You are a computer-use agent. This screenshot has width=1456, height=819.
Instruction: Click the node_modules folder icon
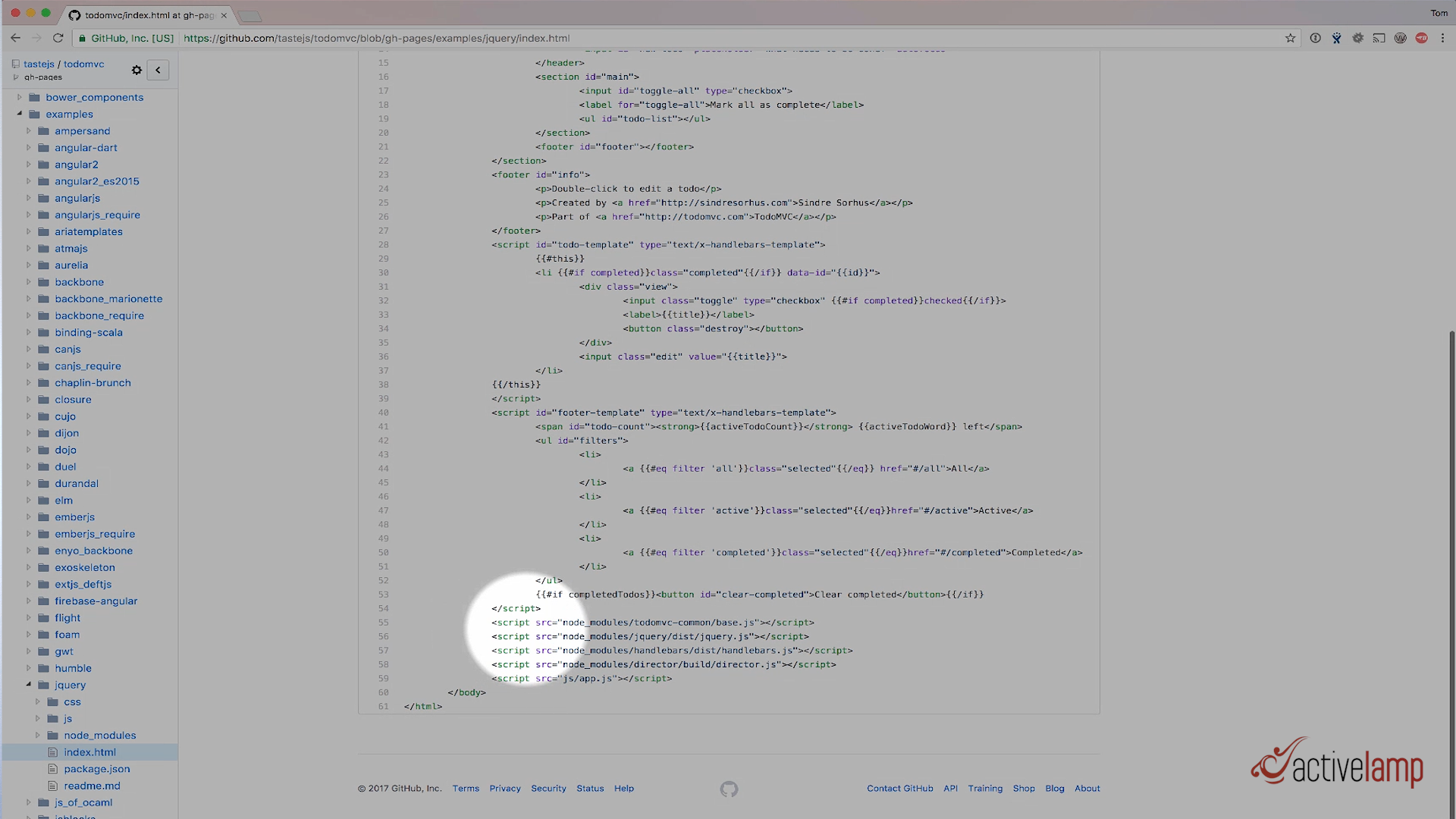[52, 736]
